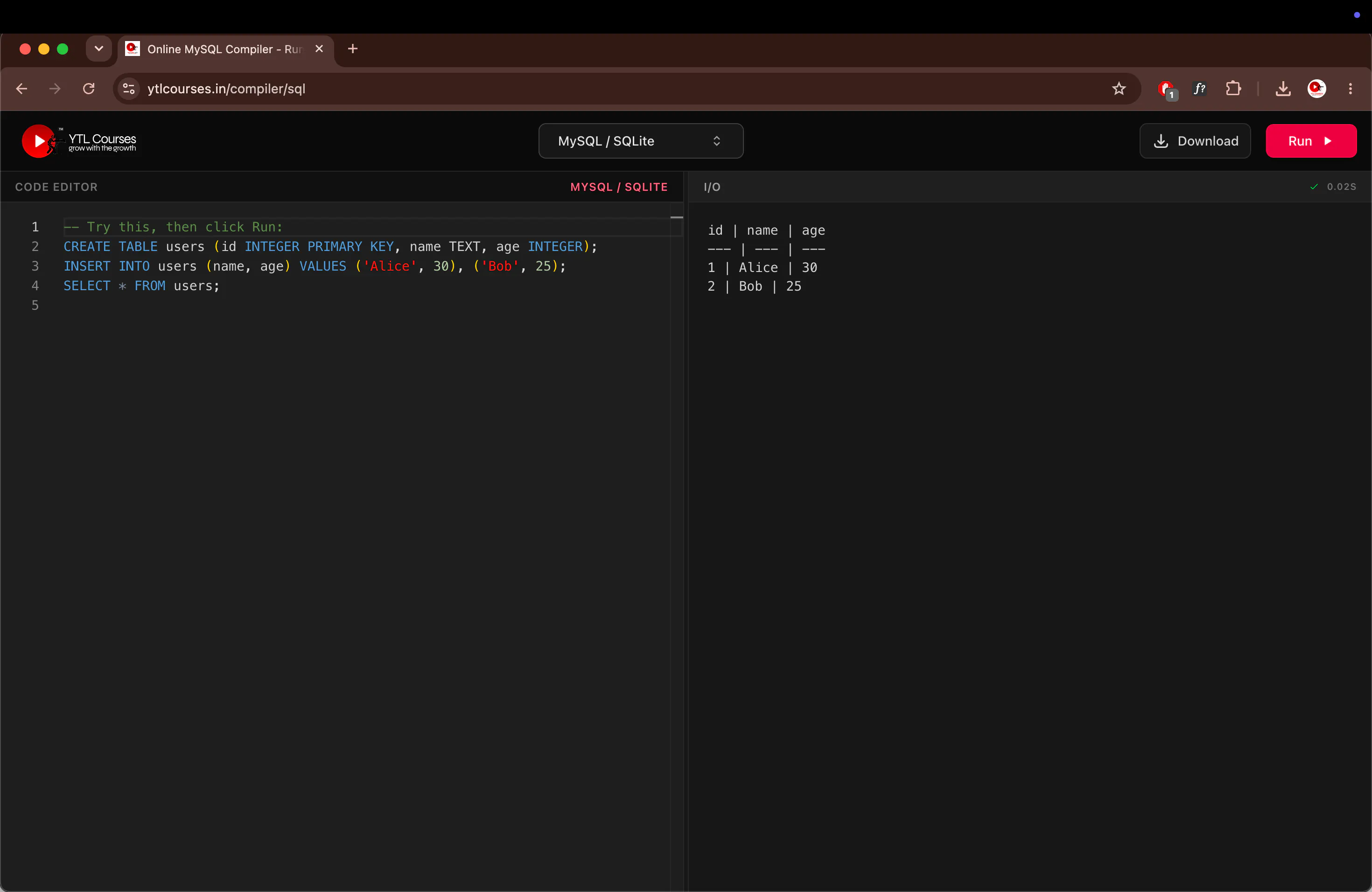Click the output row '2 | Bob | 25'

click(x=754, y=286)
